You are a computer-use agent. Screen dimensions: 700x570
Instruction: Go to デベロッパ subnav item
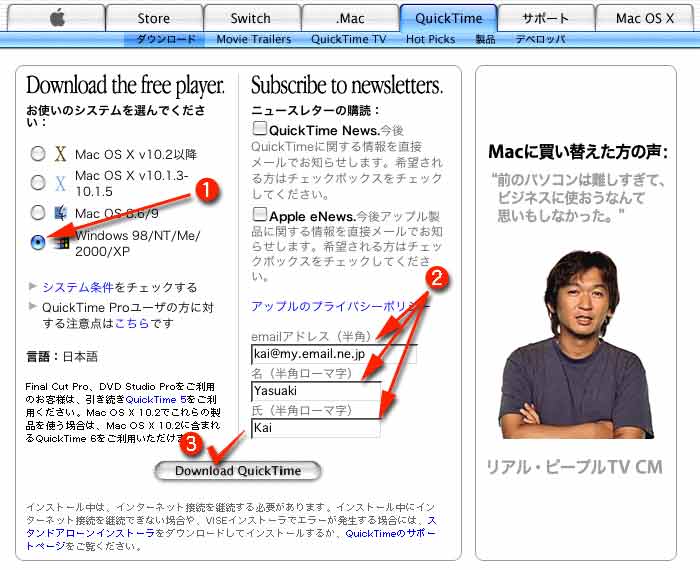[x=541, y=39]
